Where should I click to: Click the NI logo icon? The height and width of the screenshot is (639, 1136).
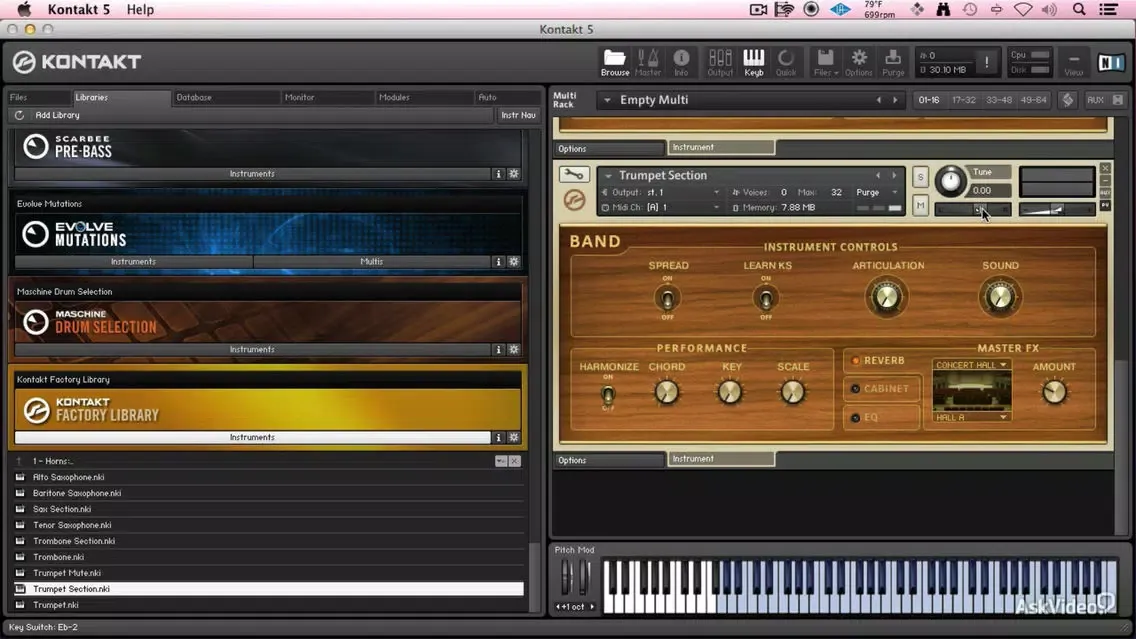1111,63
